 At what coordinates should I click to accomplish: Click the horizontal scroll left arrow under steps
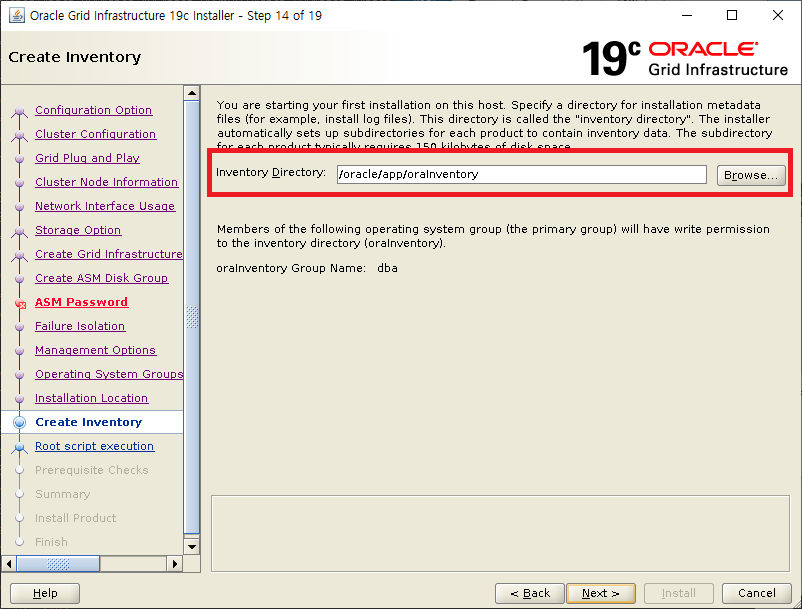coord(9,564)
